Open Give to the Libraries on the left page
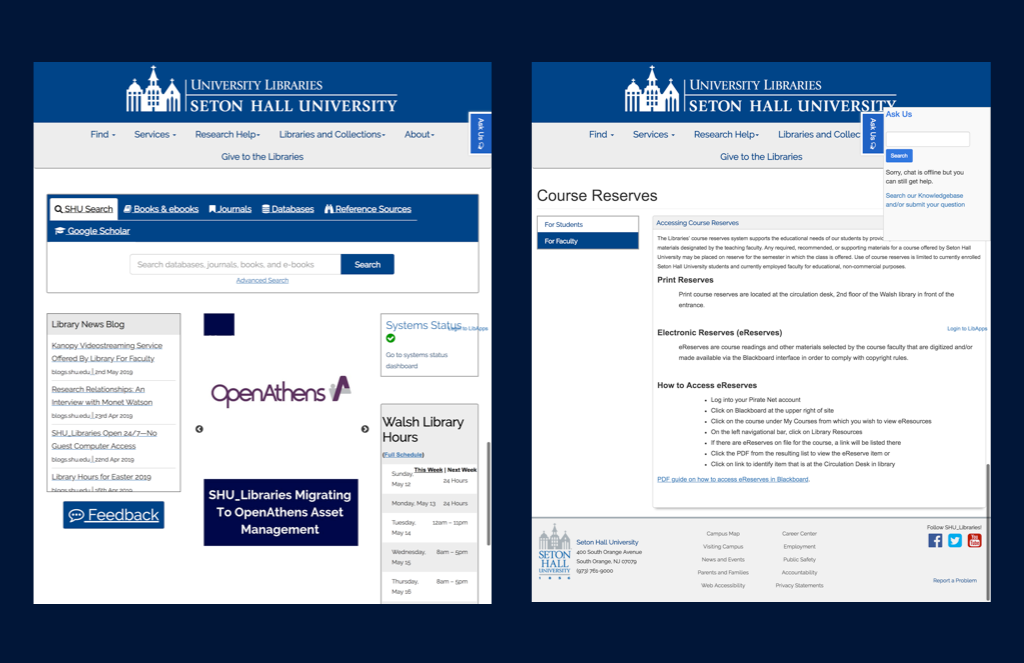 click(262, 157)
